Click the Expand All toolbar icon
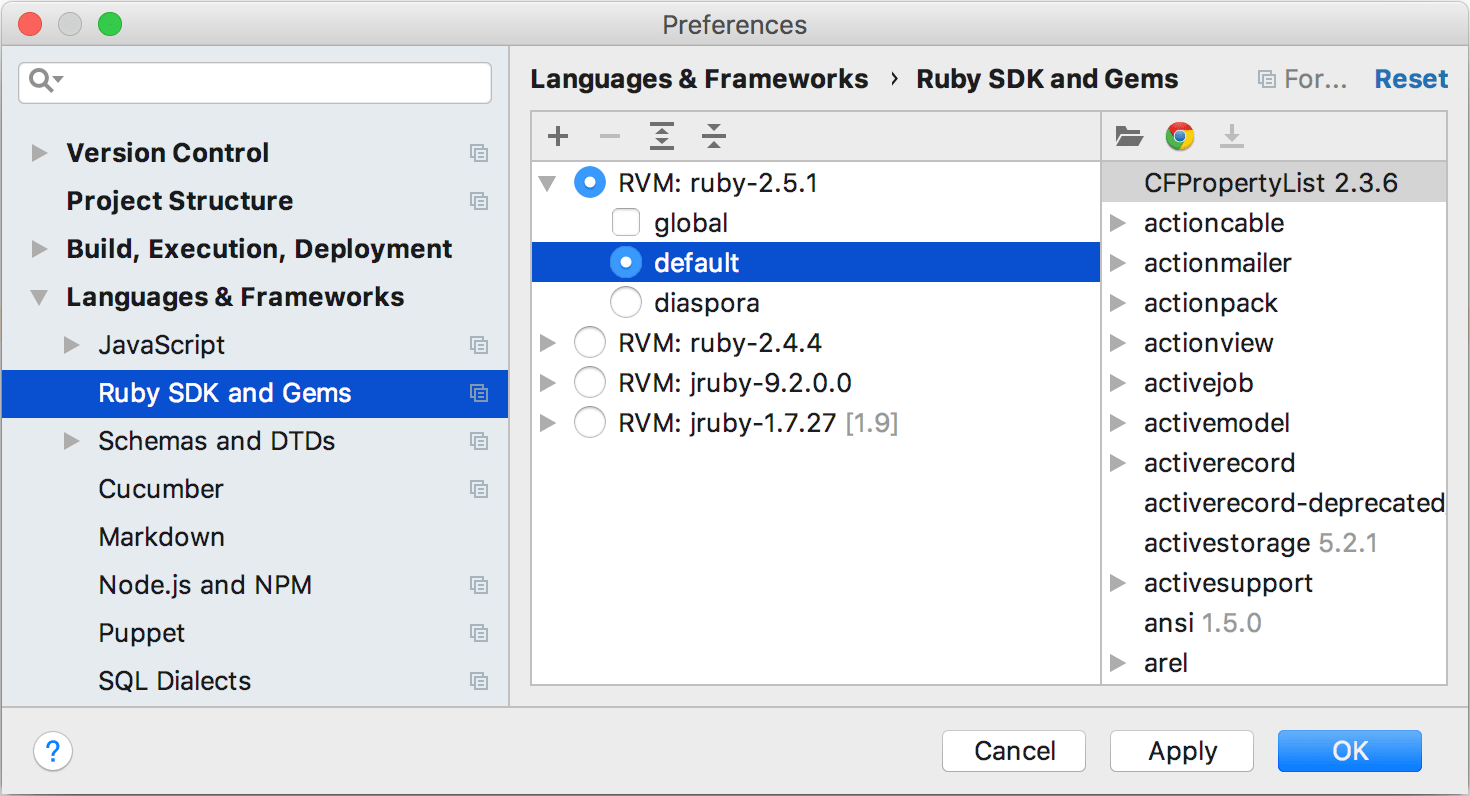 click(662, 136)
